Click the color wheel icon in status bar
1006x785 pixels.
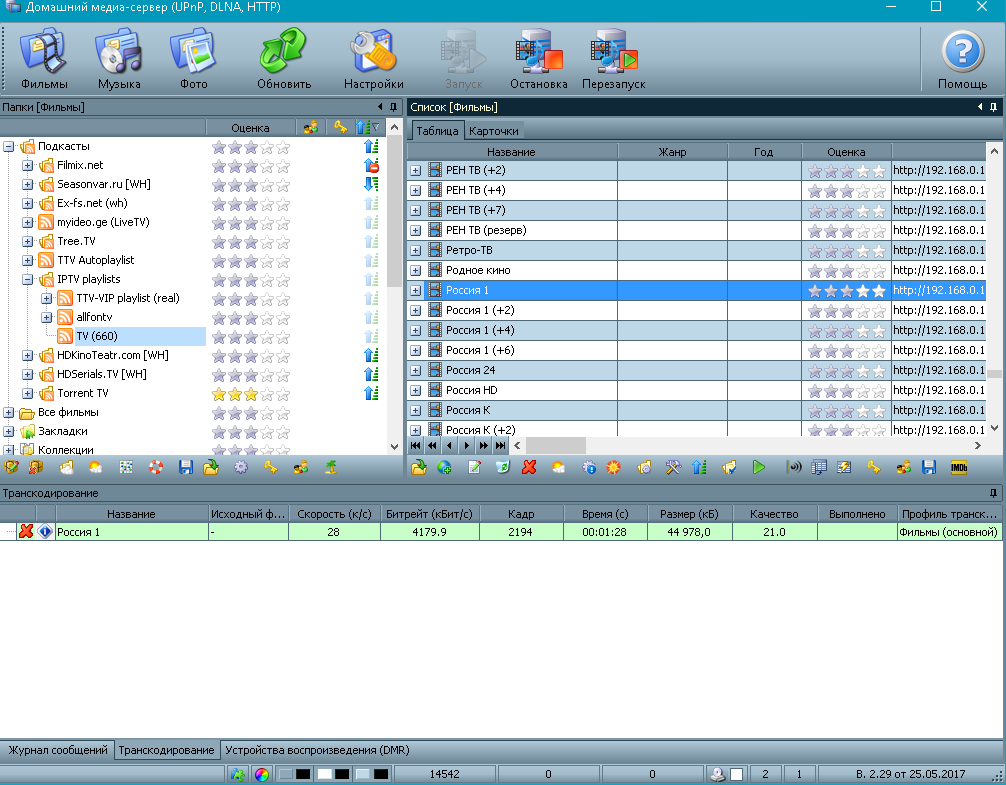[x=261, y=775]
